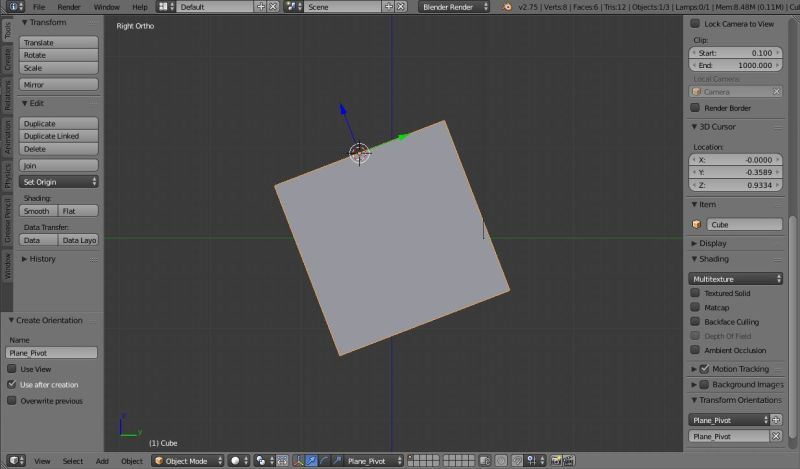Click the Cube object icon in Item panel
Viewport: 800px width, 469px height.
[x=696, y=225]
